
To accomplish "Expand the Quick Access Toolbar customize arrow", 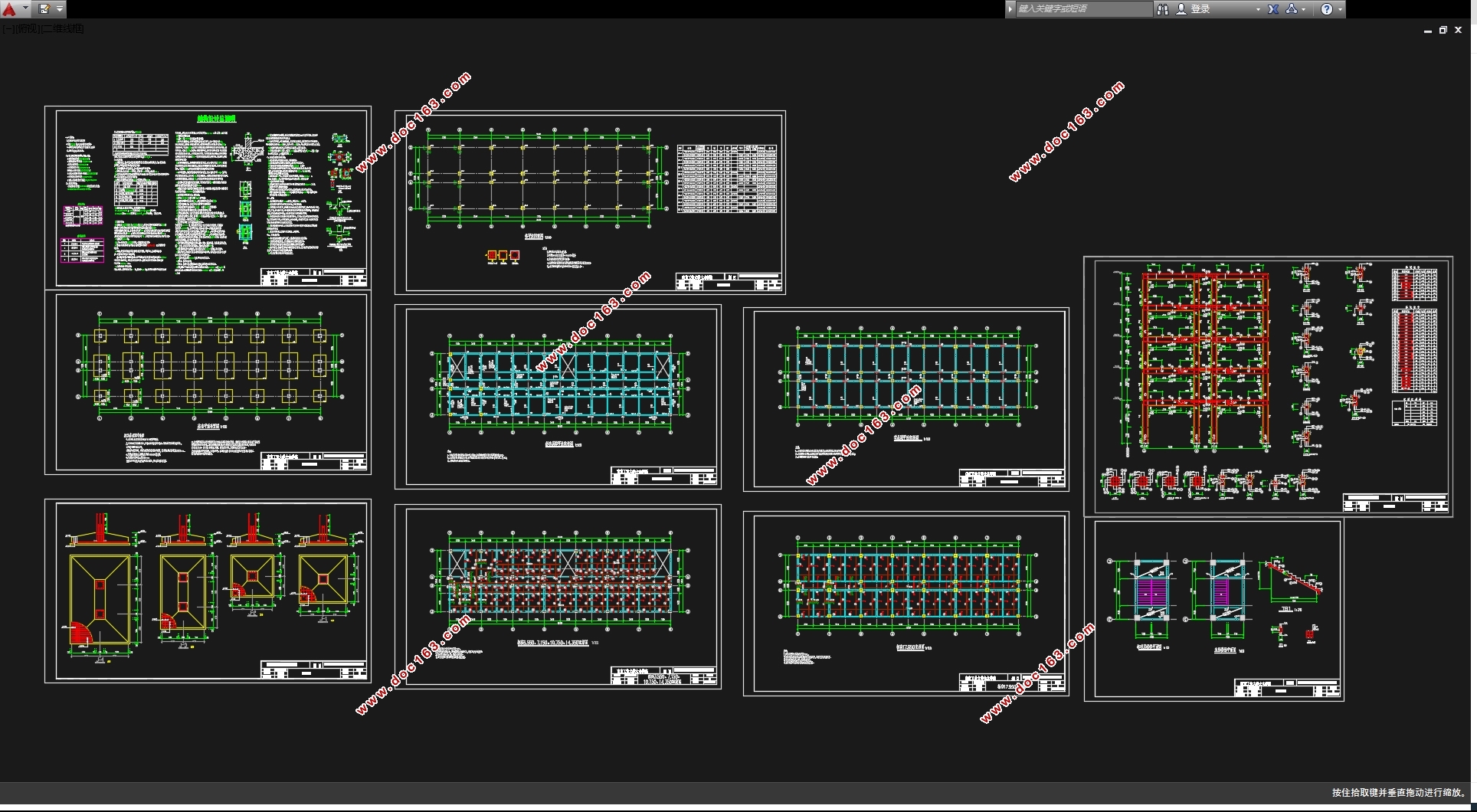I will [60, 9].
